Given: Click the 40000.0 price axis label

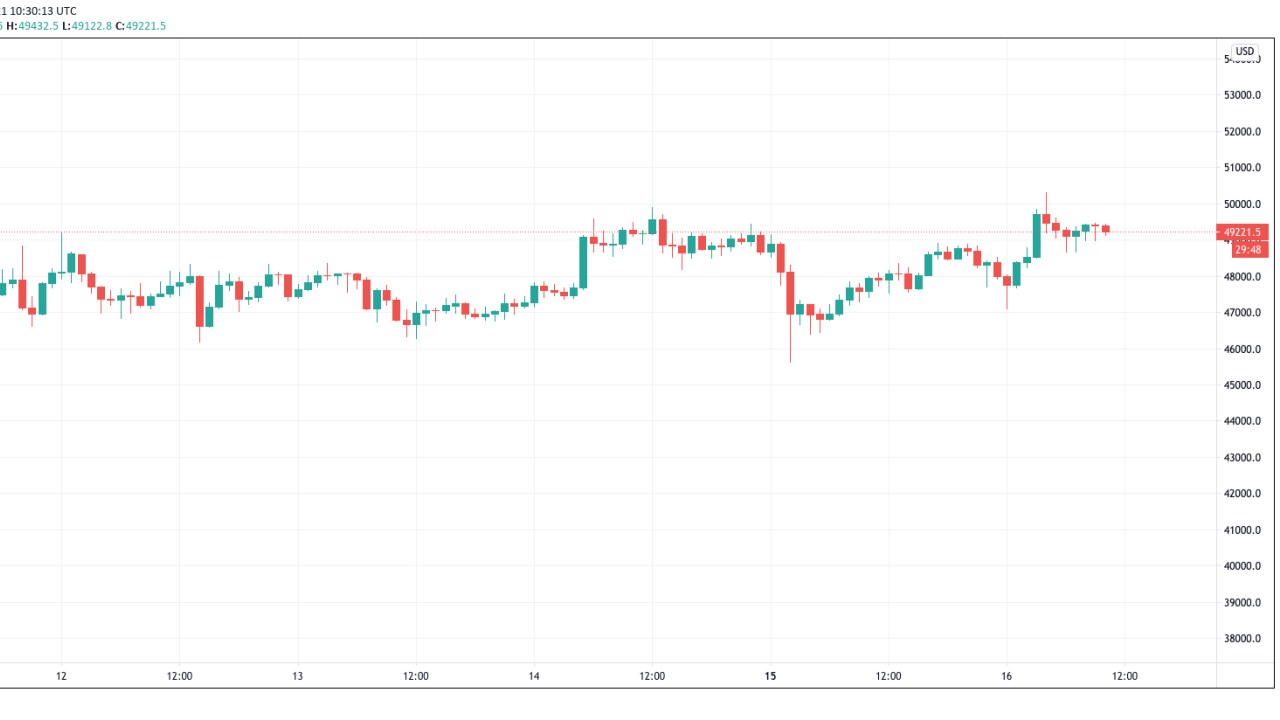Looking at the screenshot, I should click(1242, 566).
